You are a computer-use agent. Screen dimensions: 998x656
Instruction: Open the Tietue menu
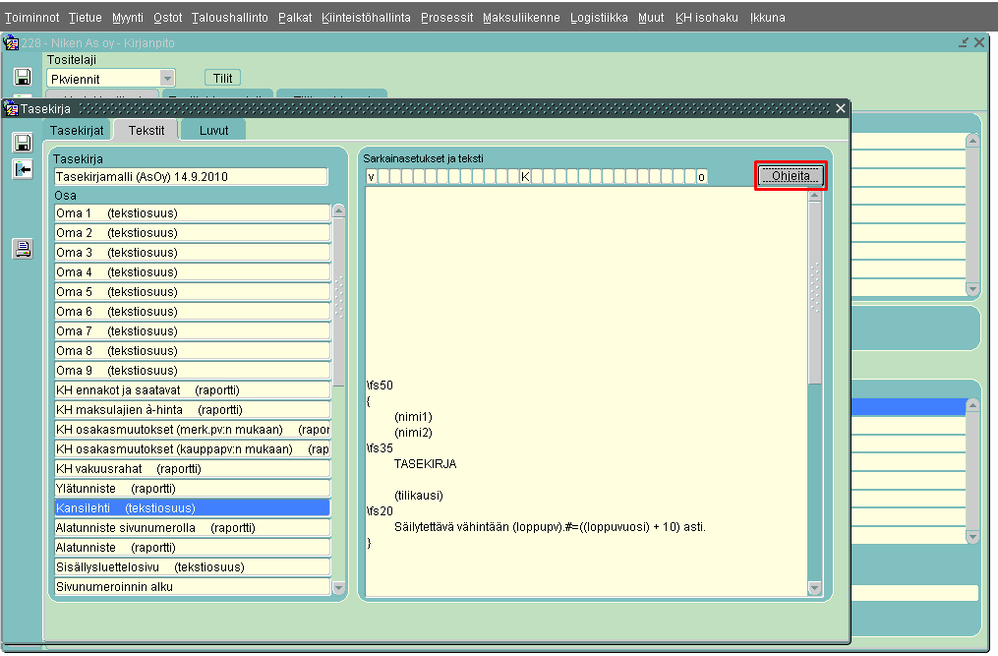click(x=85, y=18)
